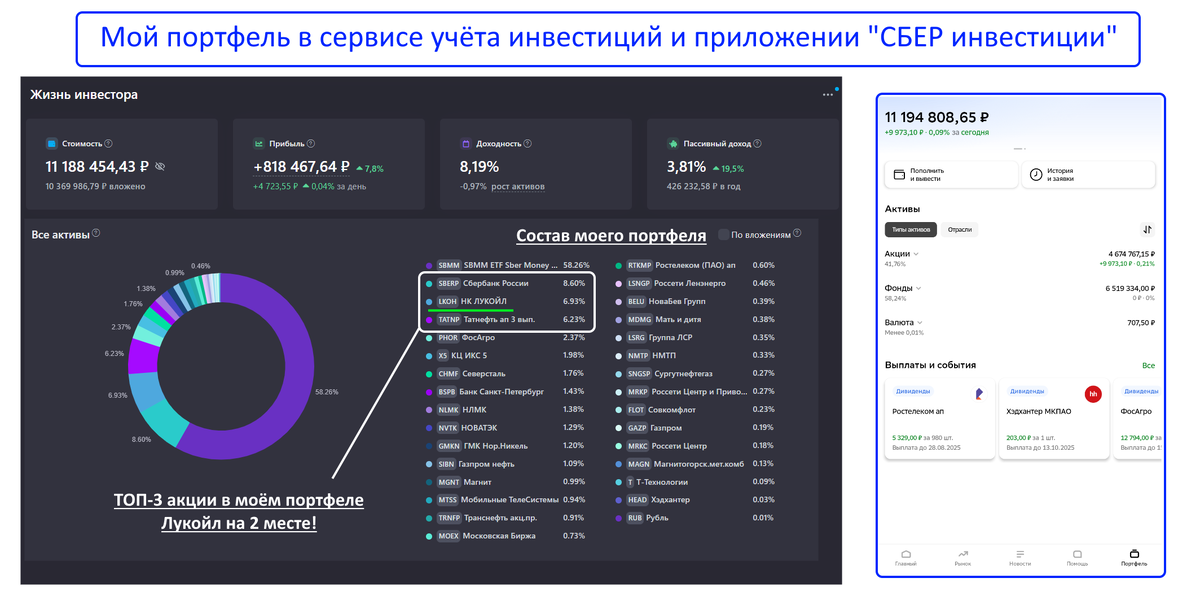The width and height of the screenshot is (1200, 604).
Task: Click the 6.93% blue donut segment
Action: [x=146, y=391]
